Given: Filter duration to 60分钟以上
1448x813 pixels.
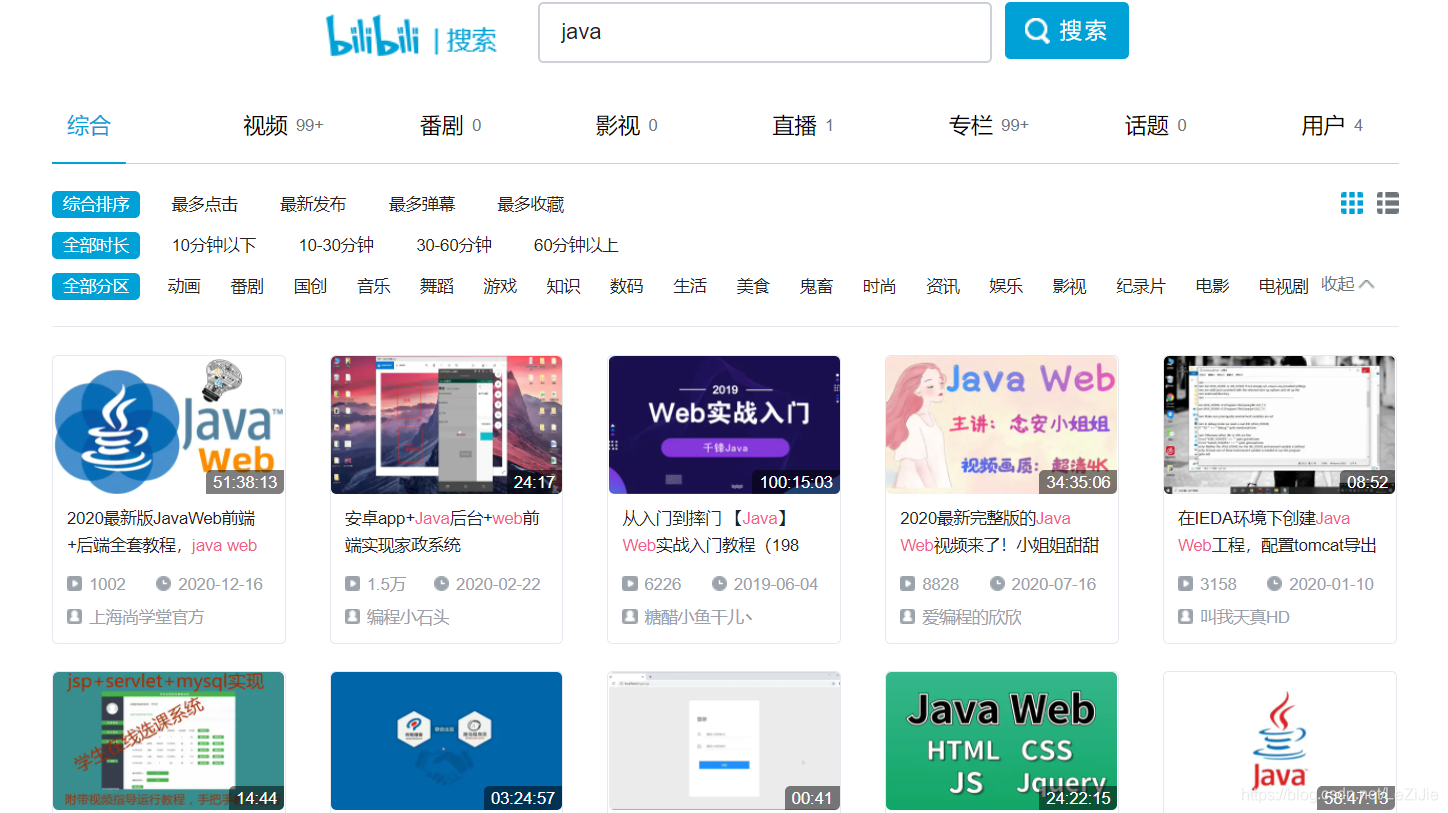Looking at the screenshot, I should point(576,245).
